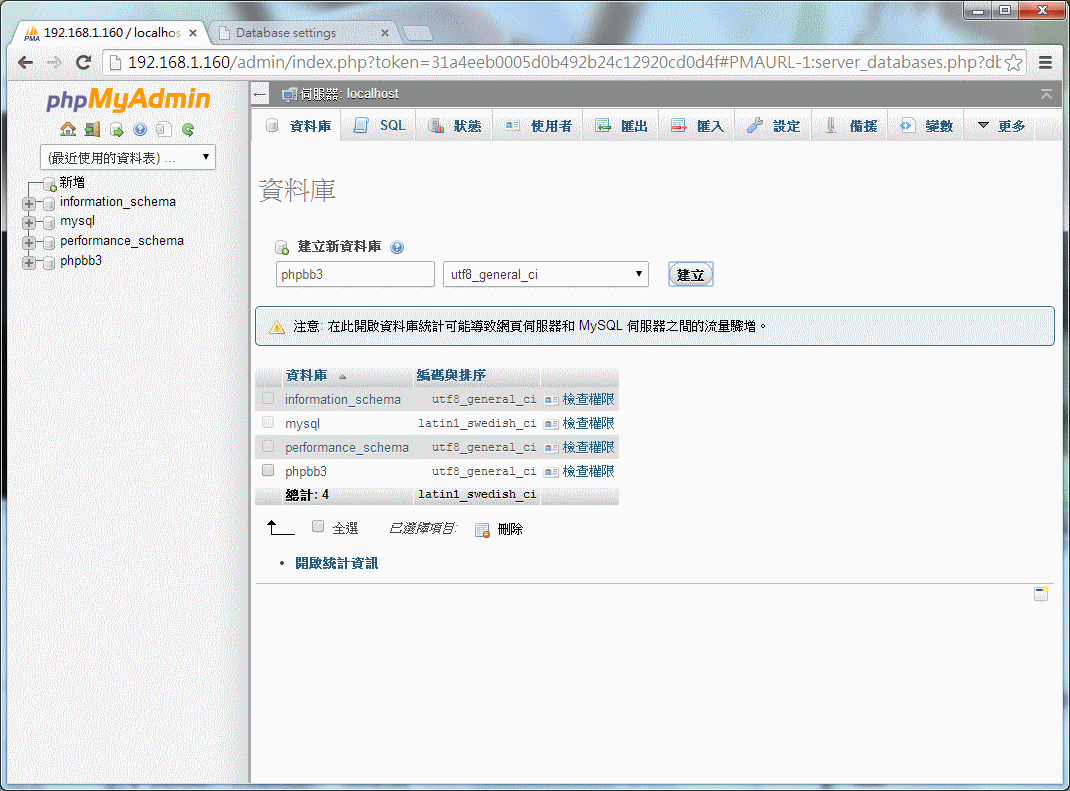Image resolution: width=1070 pixels, height=791 pixels.
Task: Click 檢查權限 link for mysql
Action: pyautogui.click(x=588, y=424)
